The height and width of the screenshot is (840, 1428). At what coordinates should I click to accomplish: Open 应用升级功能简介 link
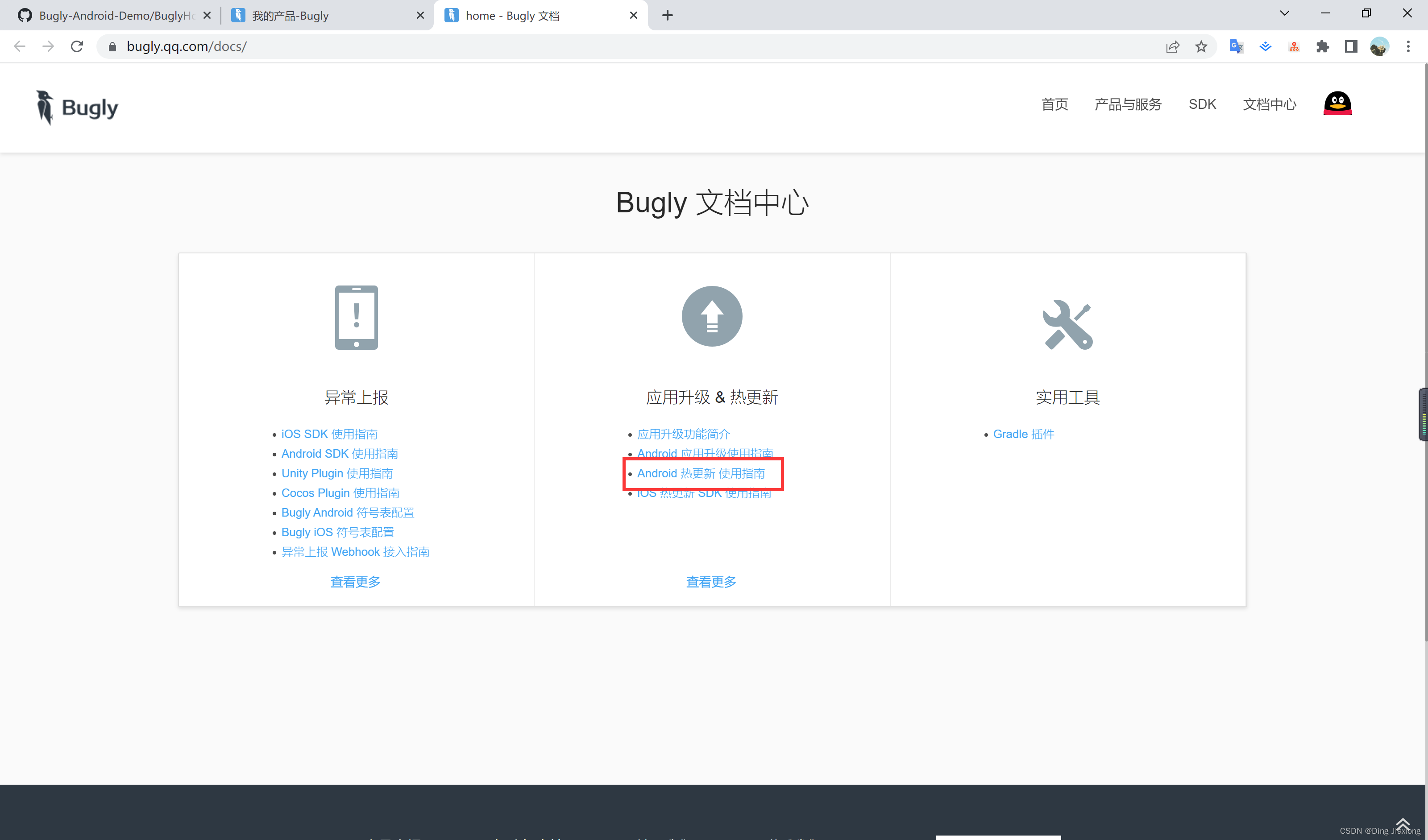(683, 434)
